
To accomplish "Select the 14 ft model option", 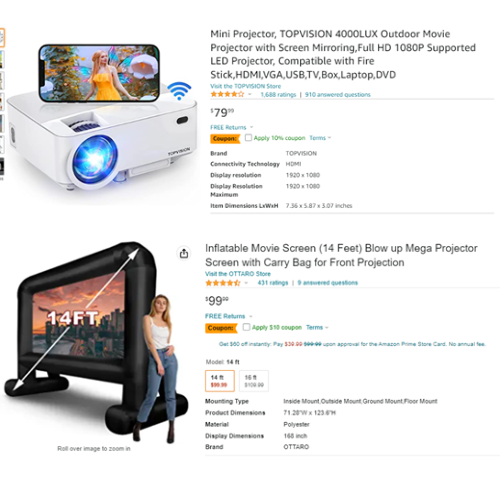I will point(220,381).
